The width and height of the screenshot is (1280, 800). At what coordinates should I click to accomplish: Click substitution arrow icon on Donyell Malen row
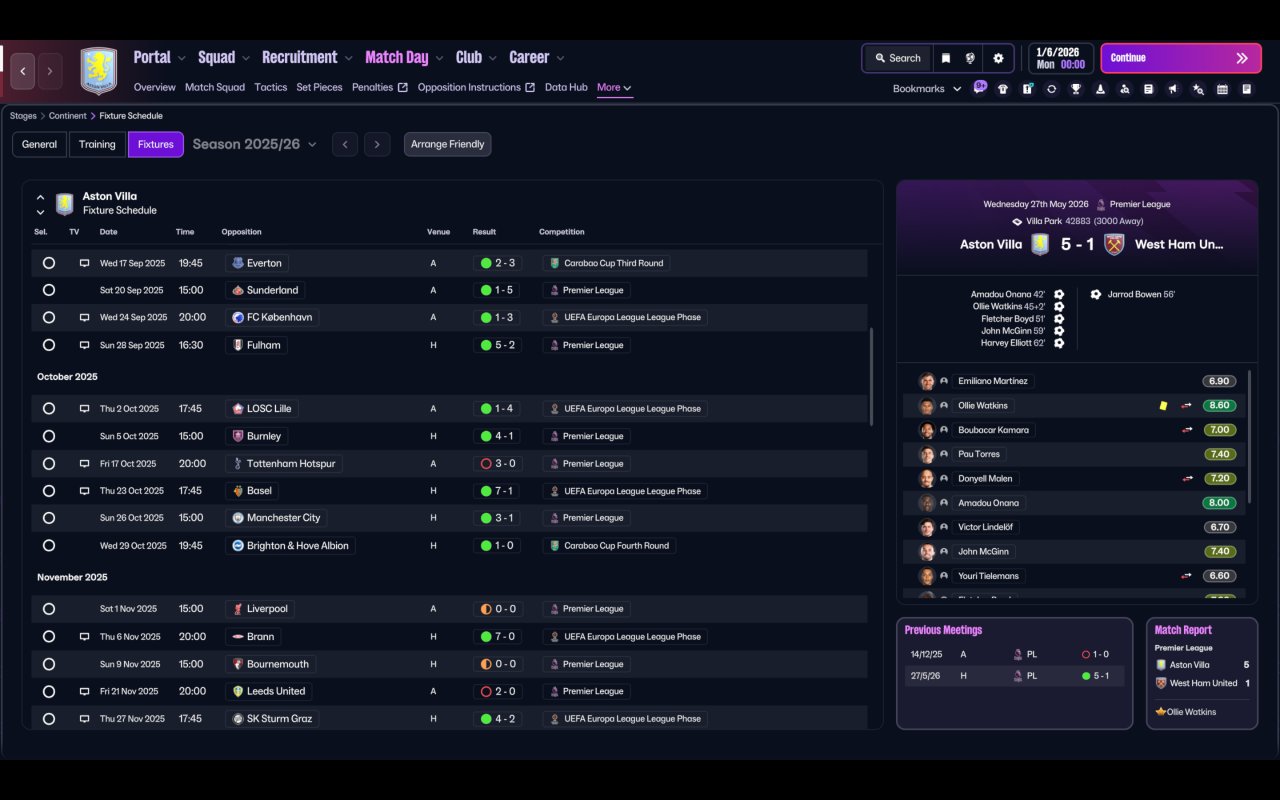[x=1187, y=479]
